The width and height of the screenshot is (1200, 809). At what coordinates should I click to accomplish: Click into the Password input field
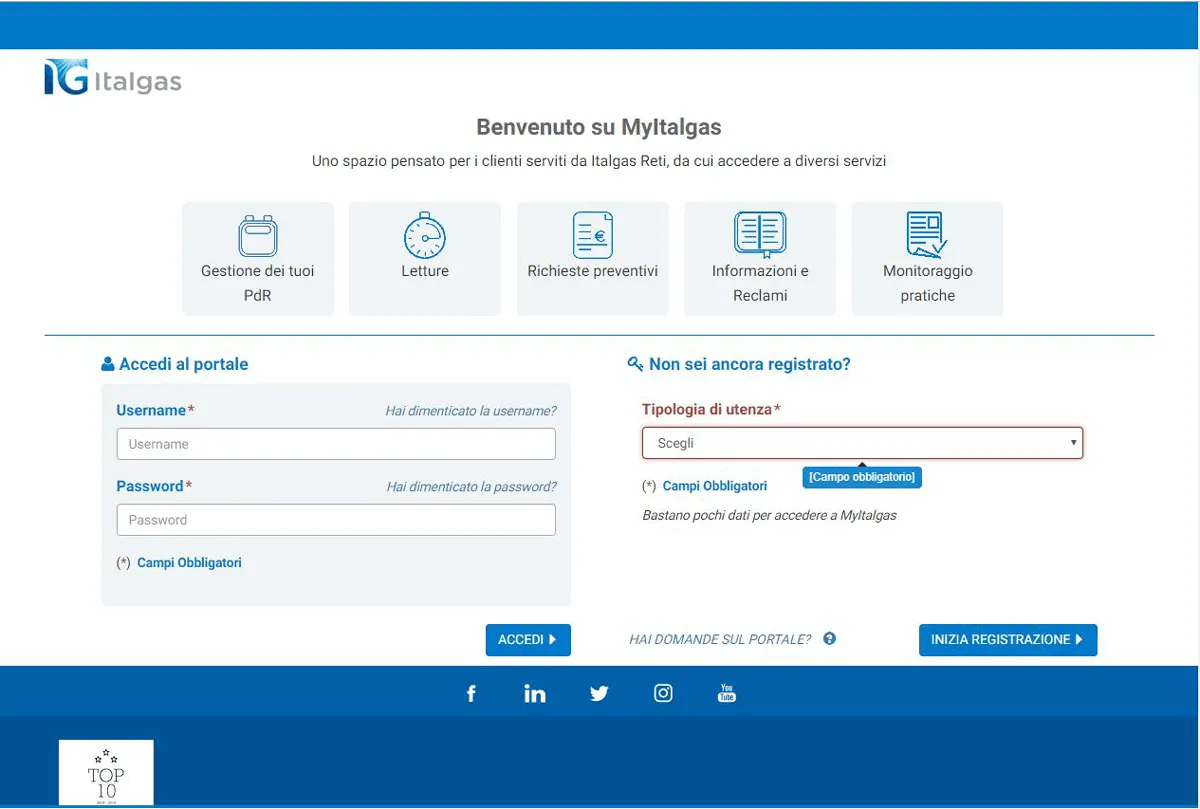[x=336, y=520]
